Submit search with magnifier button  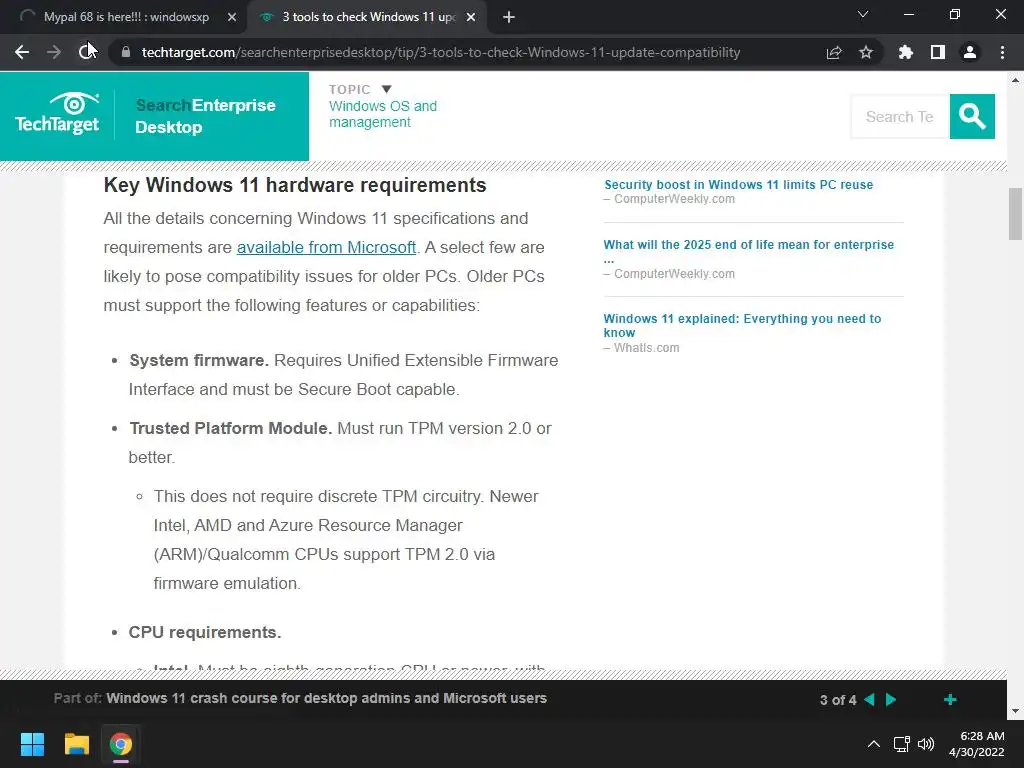pos(972,116)
